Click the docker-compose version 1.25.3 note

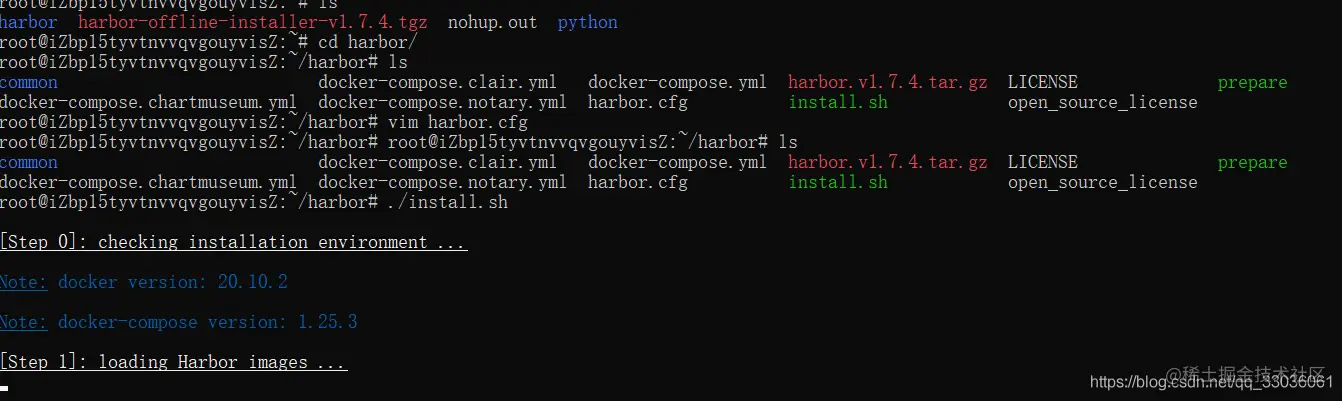178,322
